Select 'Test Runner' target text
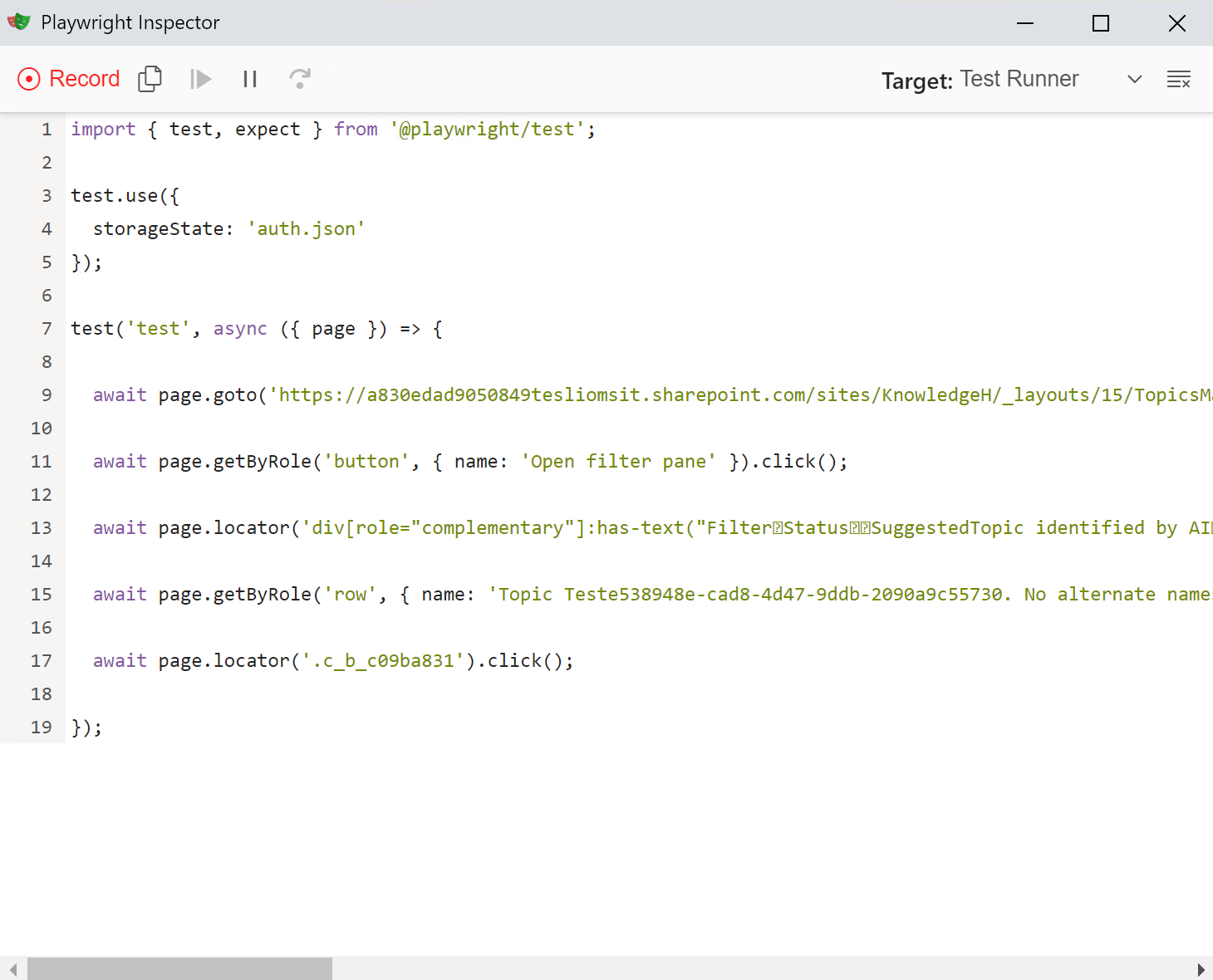 click(x=1019, y=79)
